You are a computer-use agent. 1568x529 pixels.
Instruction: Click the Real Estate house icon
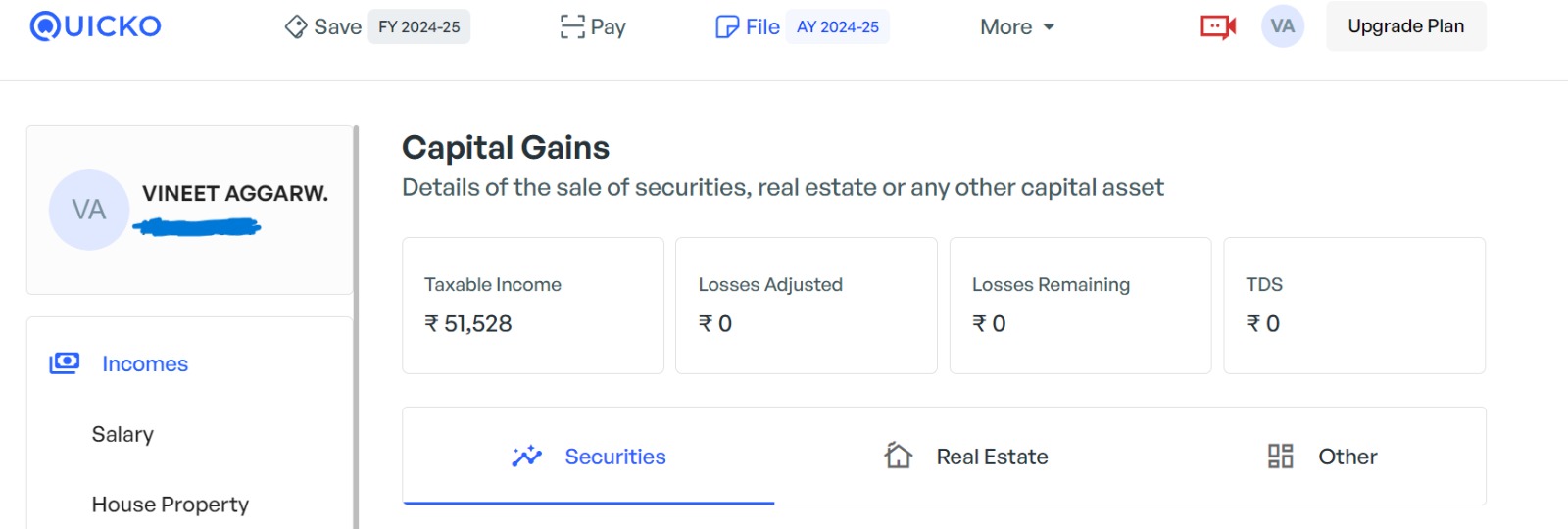pyautogui.click(x=898, y=456)
